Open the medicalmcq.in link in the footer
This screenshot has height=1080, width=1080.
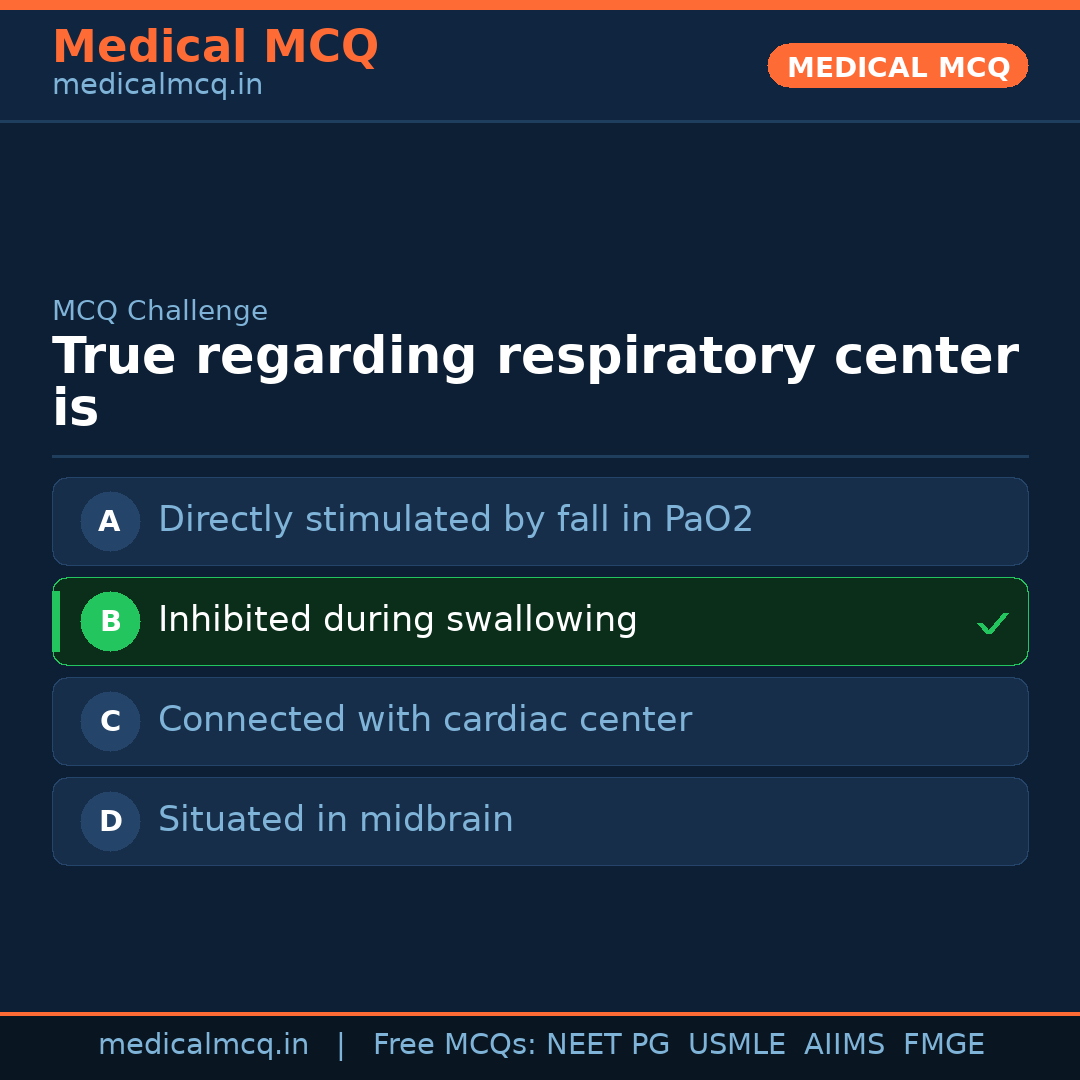click(x=203, y=1045)
